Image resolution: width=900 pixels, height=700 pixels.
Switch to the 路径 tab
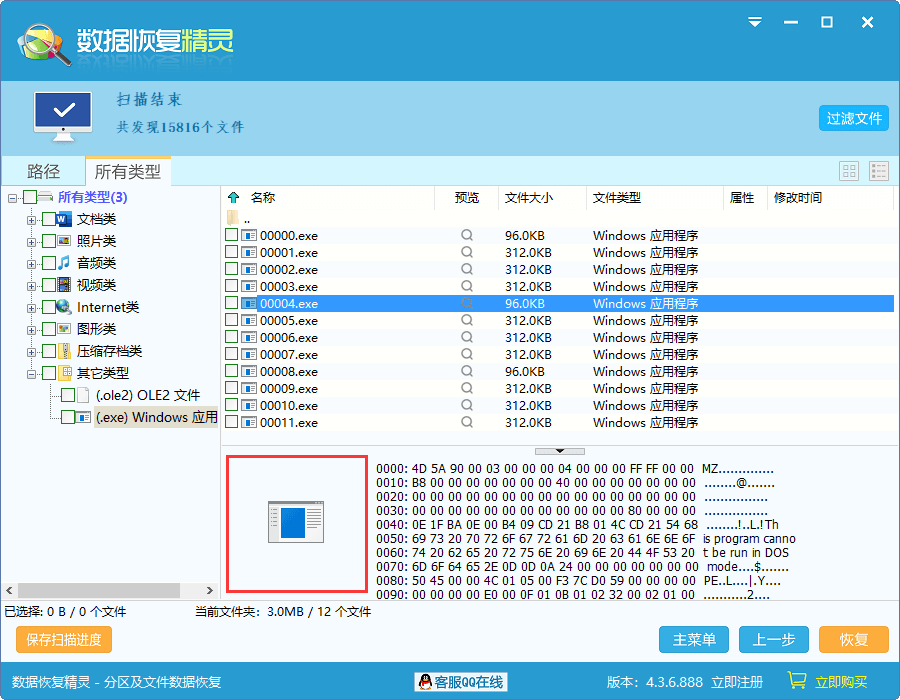44,171
